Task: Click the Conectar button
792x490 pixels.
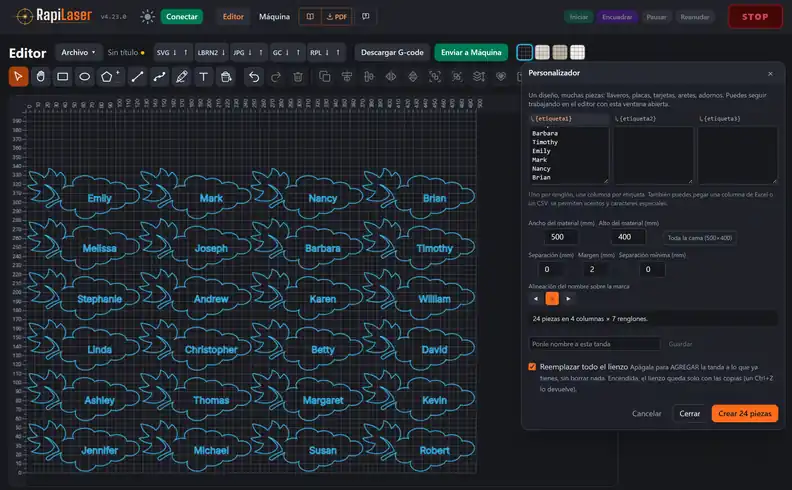Action: tap(182, 17)
